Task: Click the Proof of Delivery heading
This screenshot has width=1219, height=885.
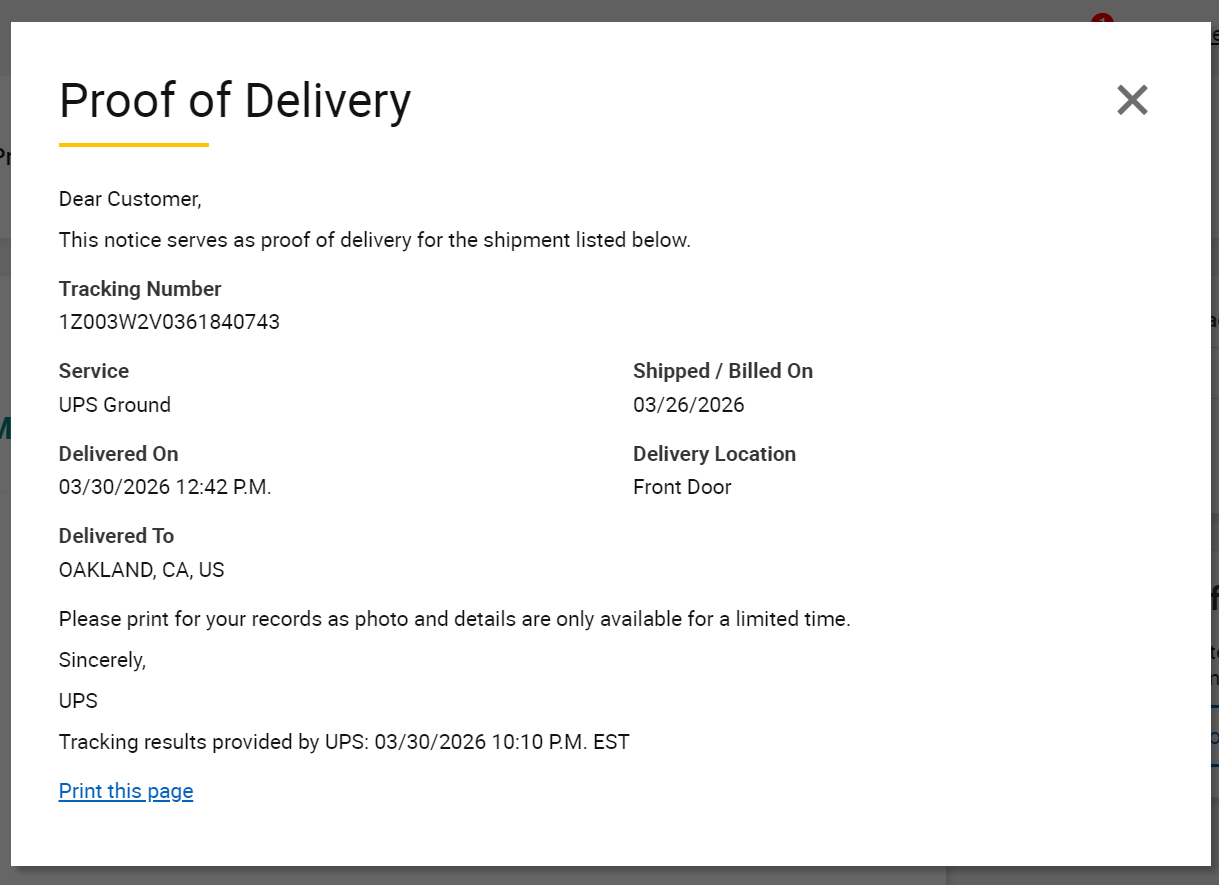Action: (235, 101)
